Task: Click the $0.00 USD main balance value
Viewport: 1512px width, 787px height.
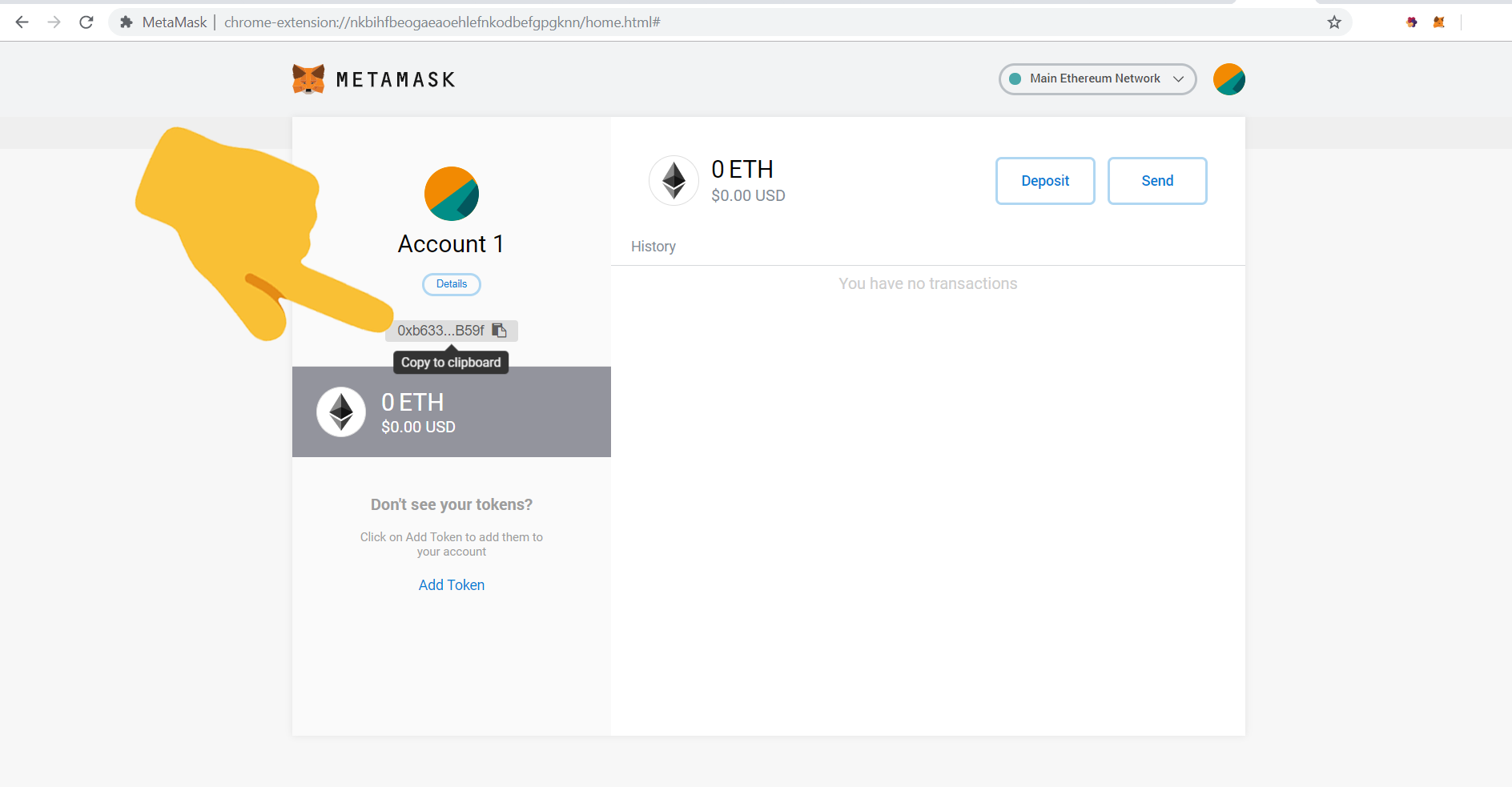Action: [x=748, y=196]
